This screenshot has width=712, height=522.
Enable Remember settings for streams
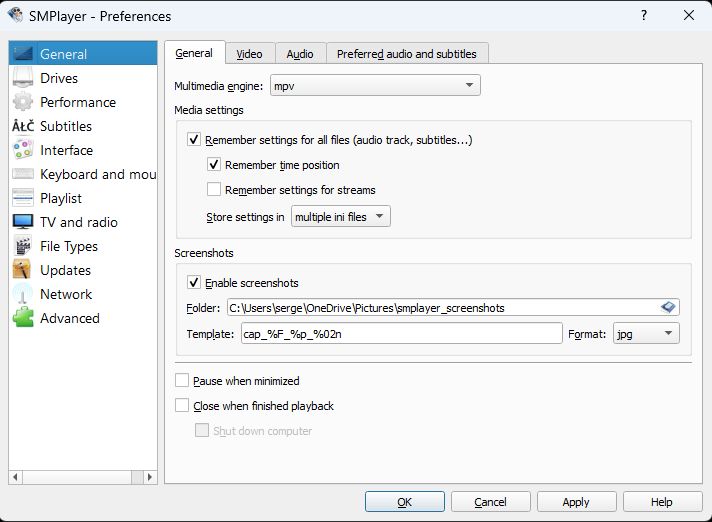(214, 189)
